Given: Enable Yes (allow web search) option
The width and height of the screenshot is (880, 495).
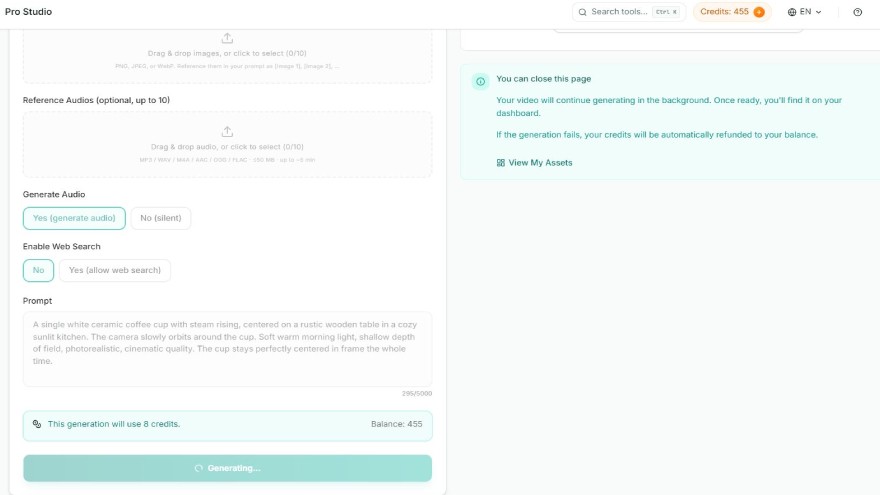Looking at the screenshot, I should click(115, 271).
